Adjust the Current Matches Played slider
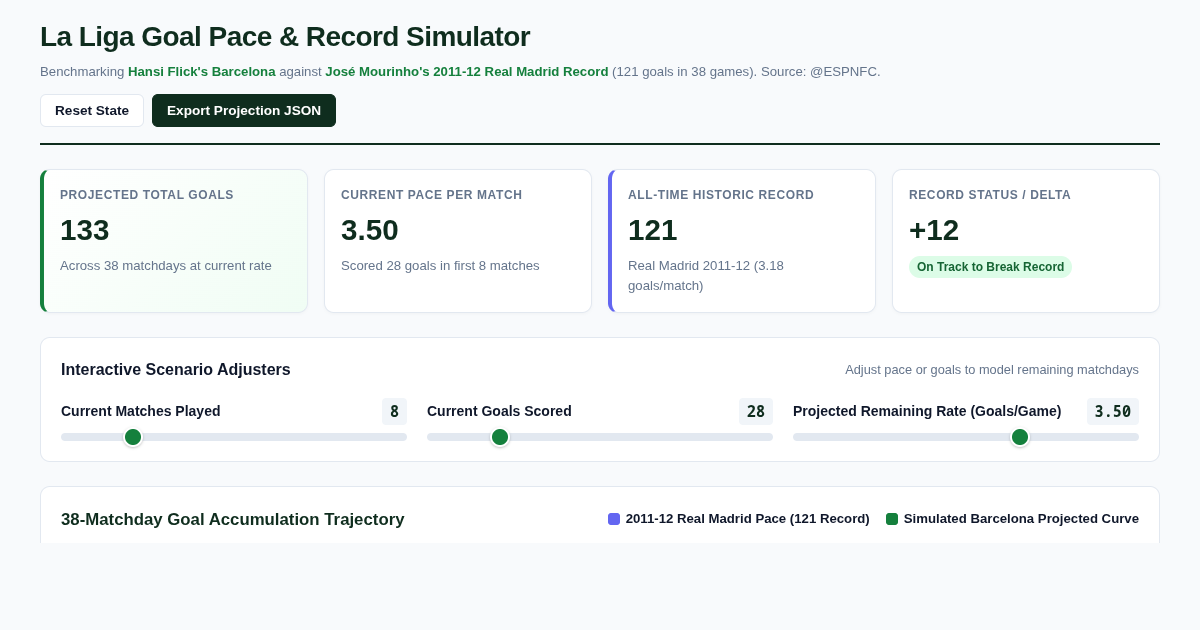 [x=234, y=437]
